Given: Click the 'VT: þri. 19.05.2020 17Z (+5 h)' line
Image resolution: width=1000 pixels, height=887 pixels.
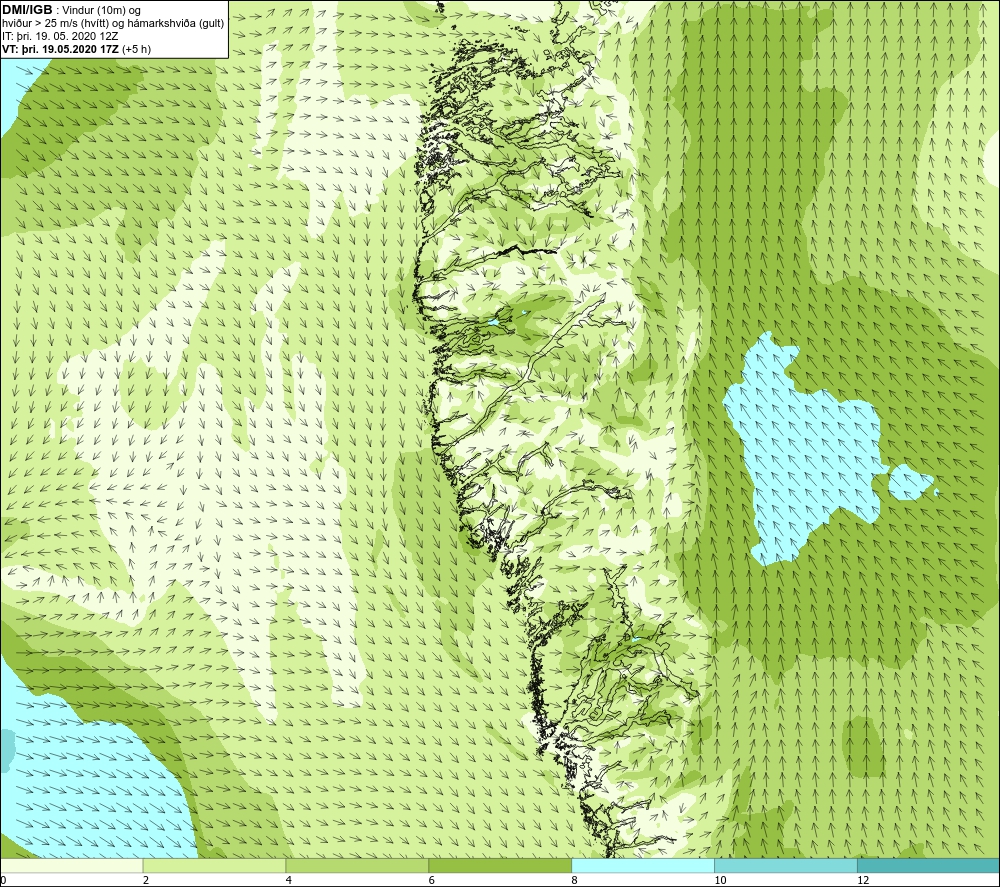Looking at the screenshot, I should [x=77, y=49].
